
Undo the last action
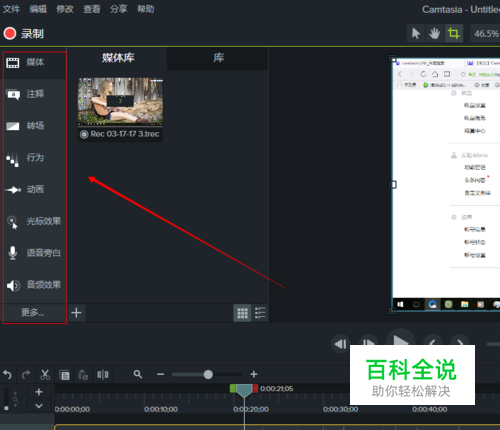[x=8, y=375]
